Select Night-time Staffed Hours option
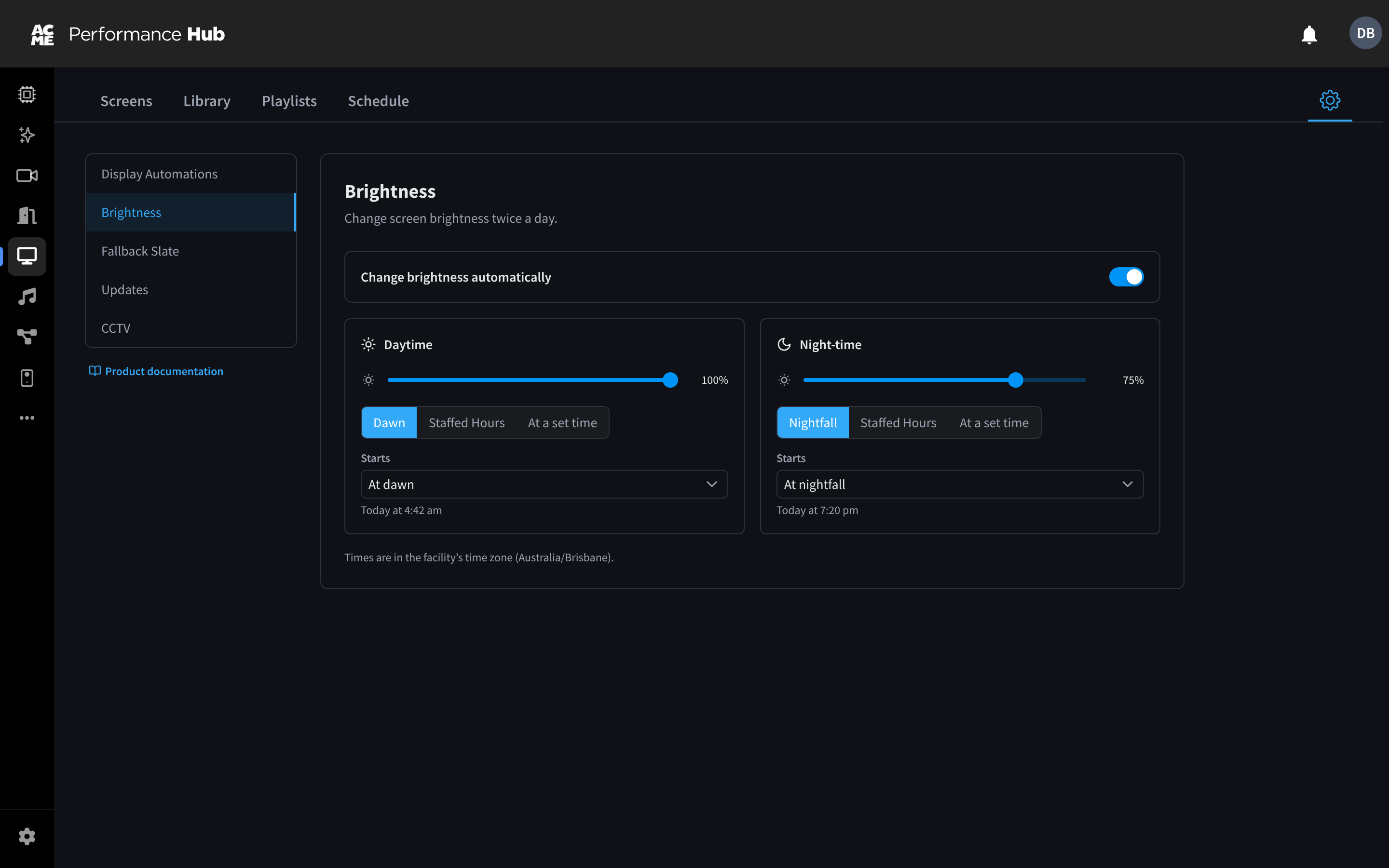The width and height of the screenshot is (1389, 868). pos(898,422)
